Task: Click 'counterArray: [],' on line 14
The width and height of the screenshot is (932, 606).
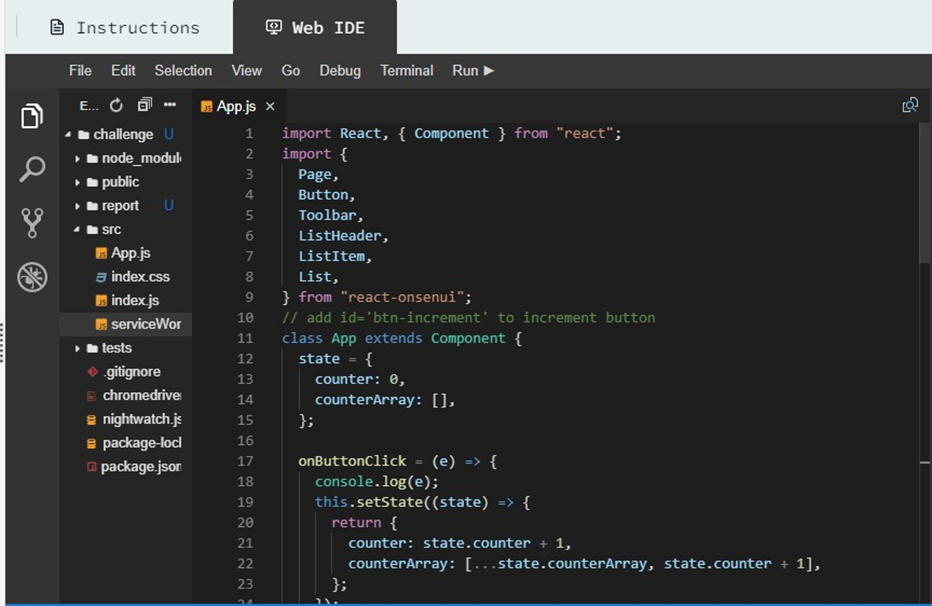Action: pyautogui.click(x=385, y=400)
